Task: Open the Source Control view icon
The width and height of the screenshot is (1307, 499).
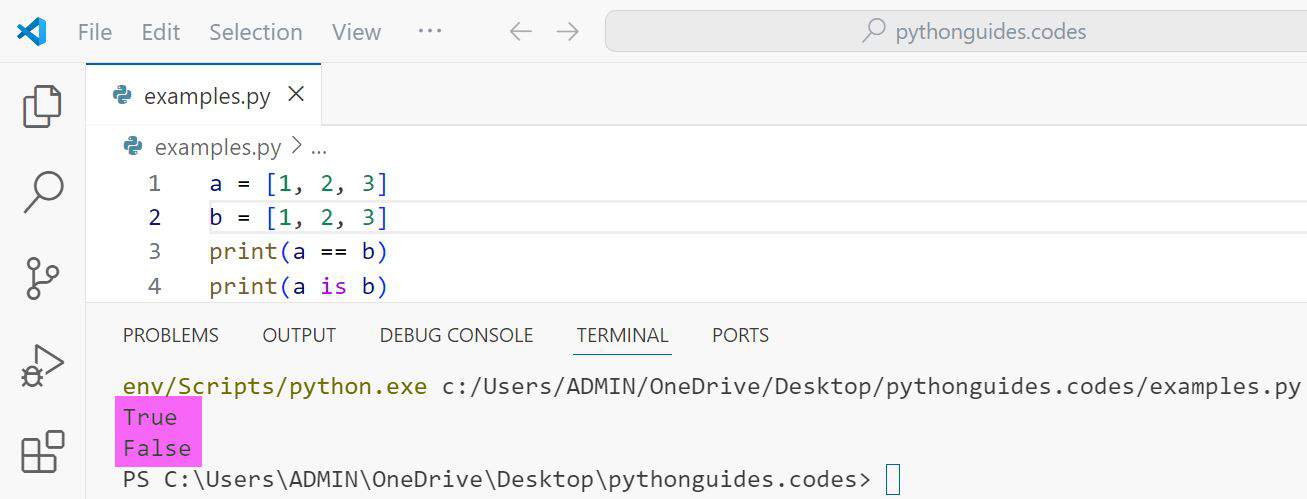Action: tap(42, 278)
